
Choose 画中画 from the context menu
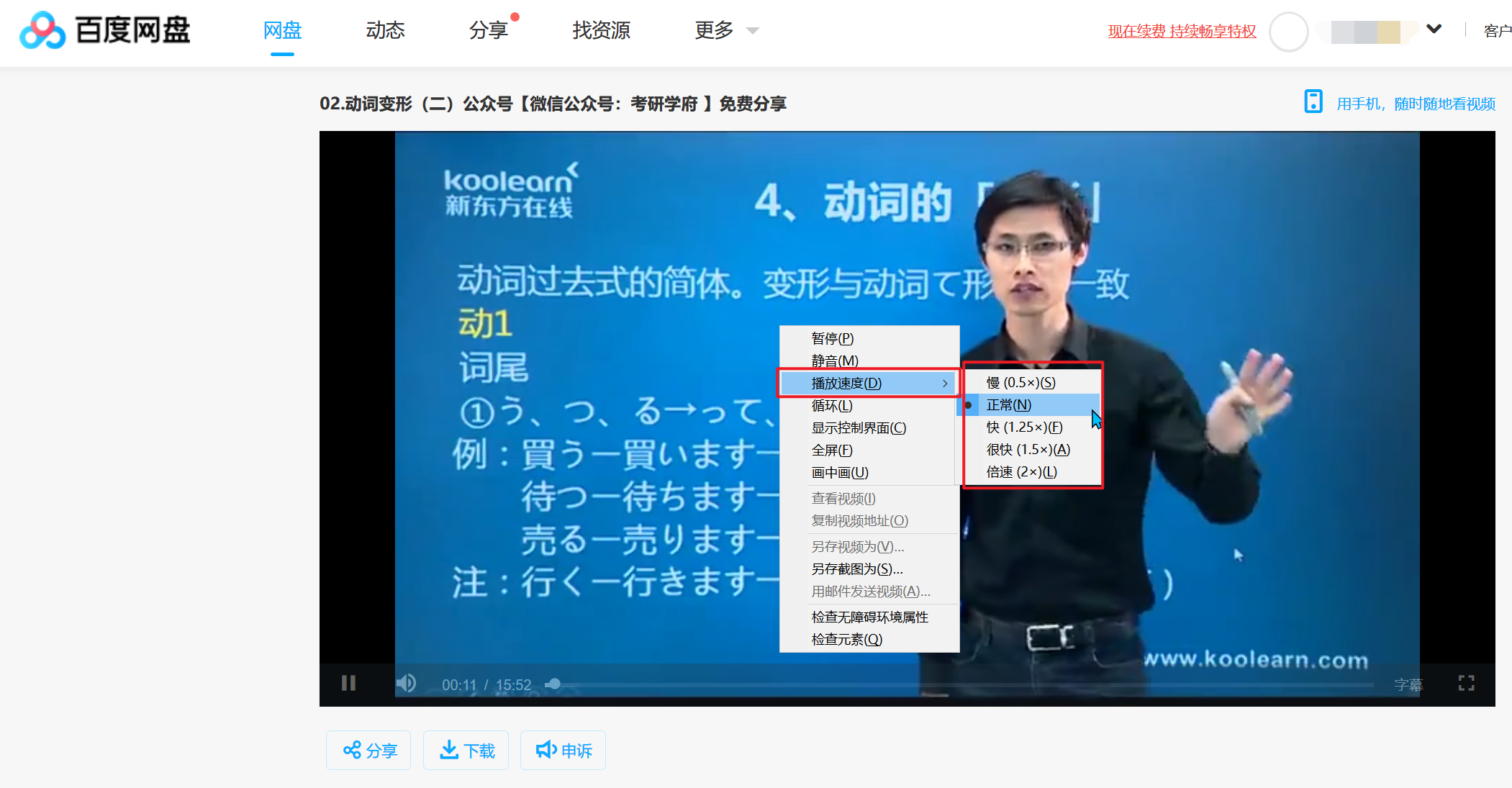point(839,472)
